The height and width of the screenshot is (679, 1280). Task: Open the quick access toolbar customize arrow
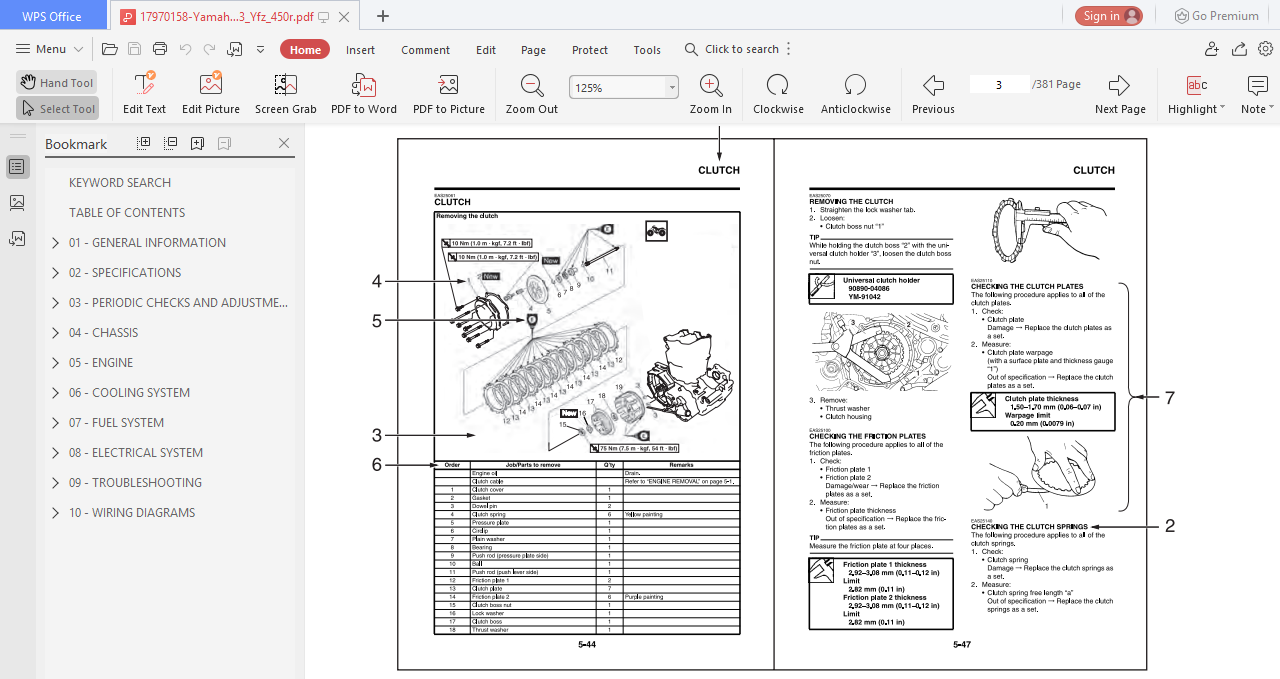point(261,49)
